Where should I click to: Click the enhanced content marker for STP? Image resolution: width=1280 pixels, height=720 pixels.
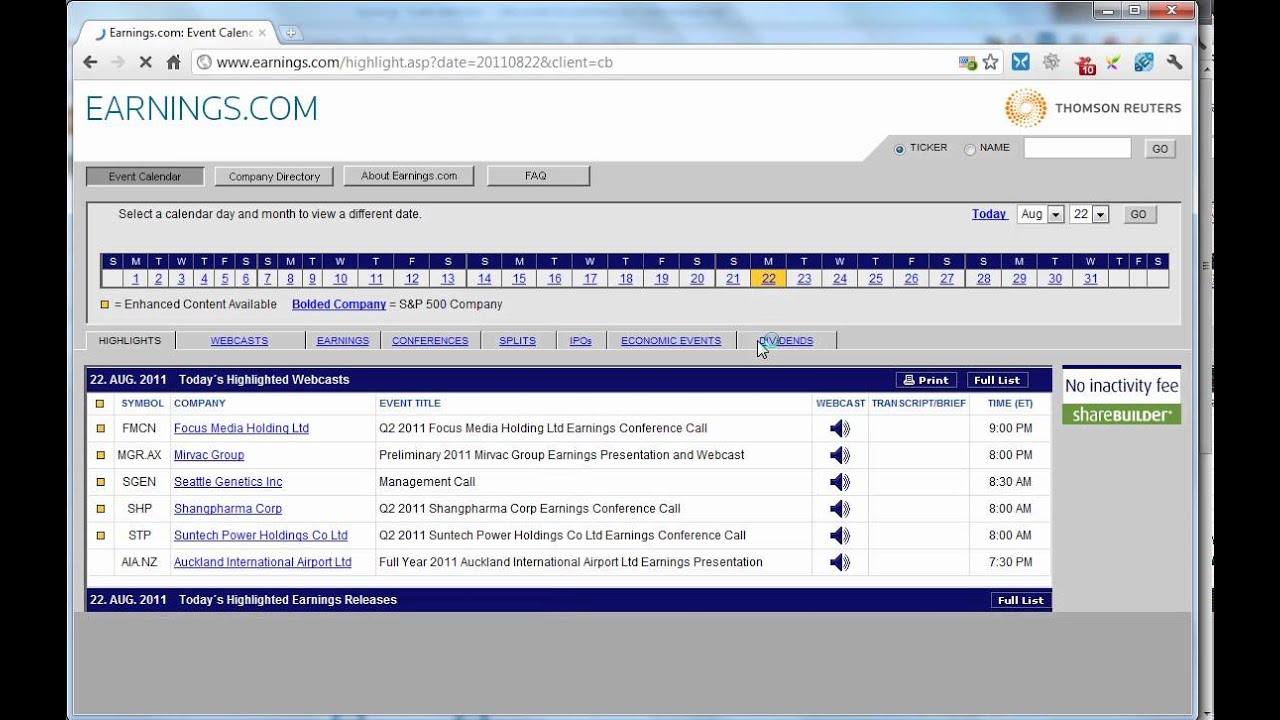(100, 536)
